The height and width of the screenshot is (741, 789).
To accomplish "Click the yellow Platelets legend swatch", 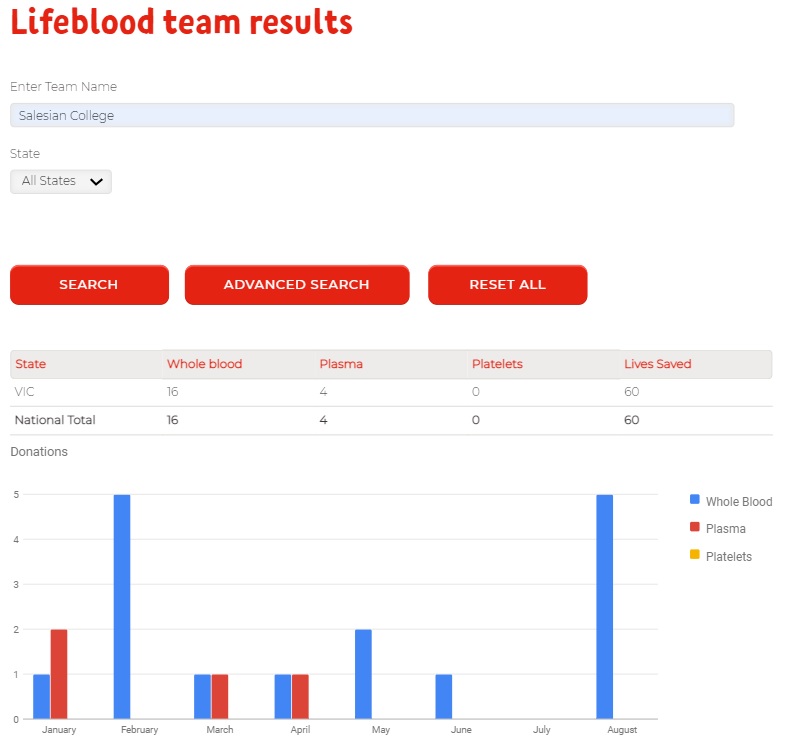I will pos(694,554).
